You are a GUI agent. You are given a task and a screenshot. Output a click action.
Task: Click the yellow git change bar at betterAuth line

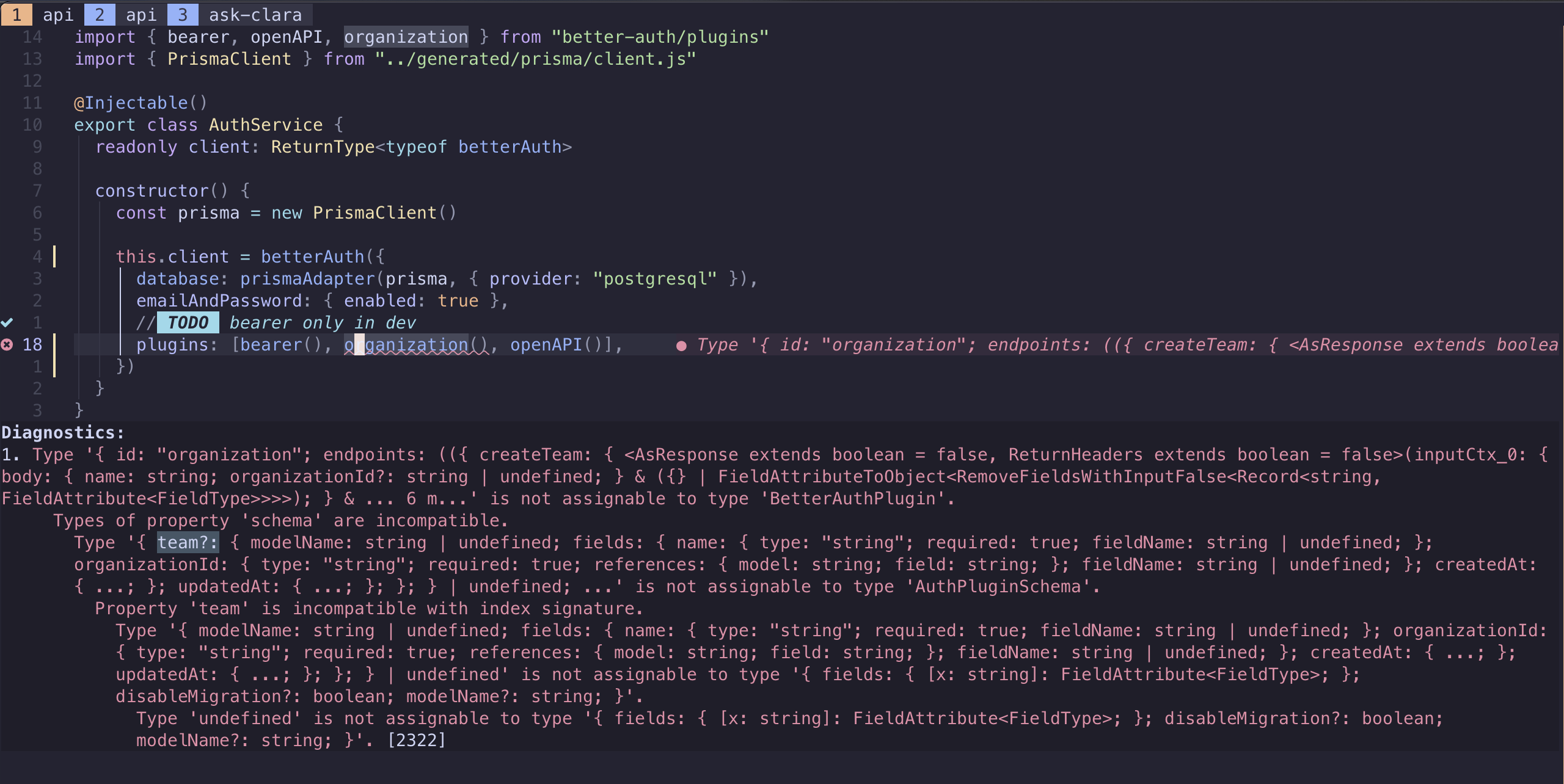[54, 256]
